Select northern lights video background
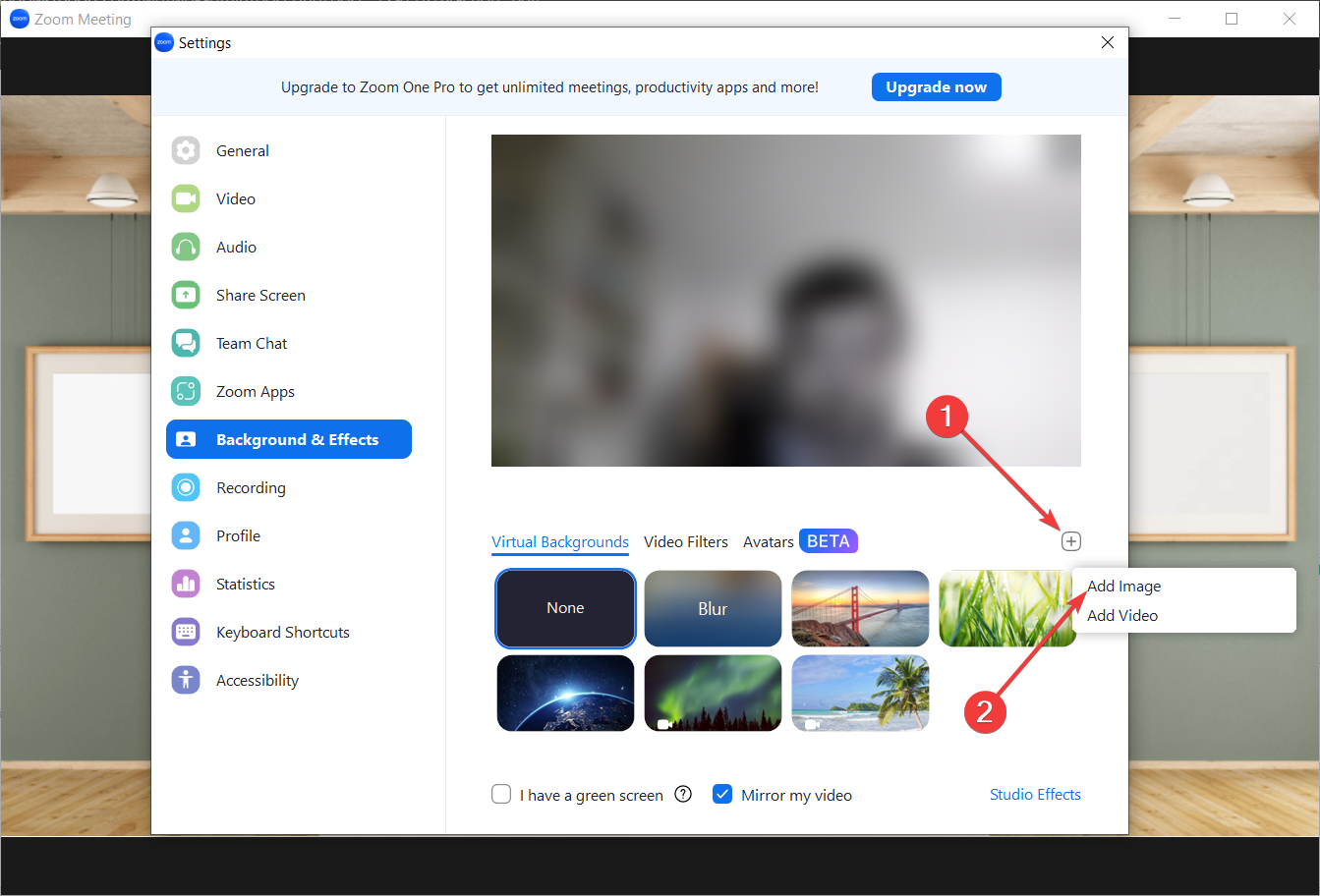The height and width of the screenshot is (896, 1320). [713, 693]
